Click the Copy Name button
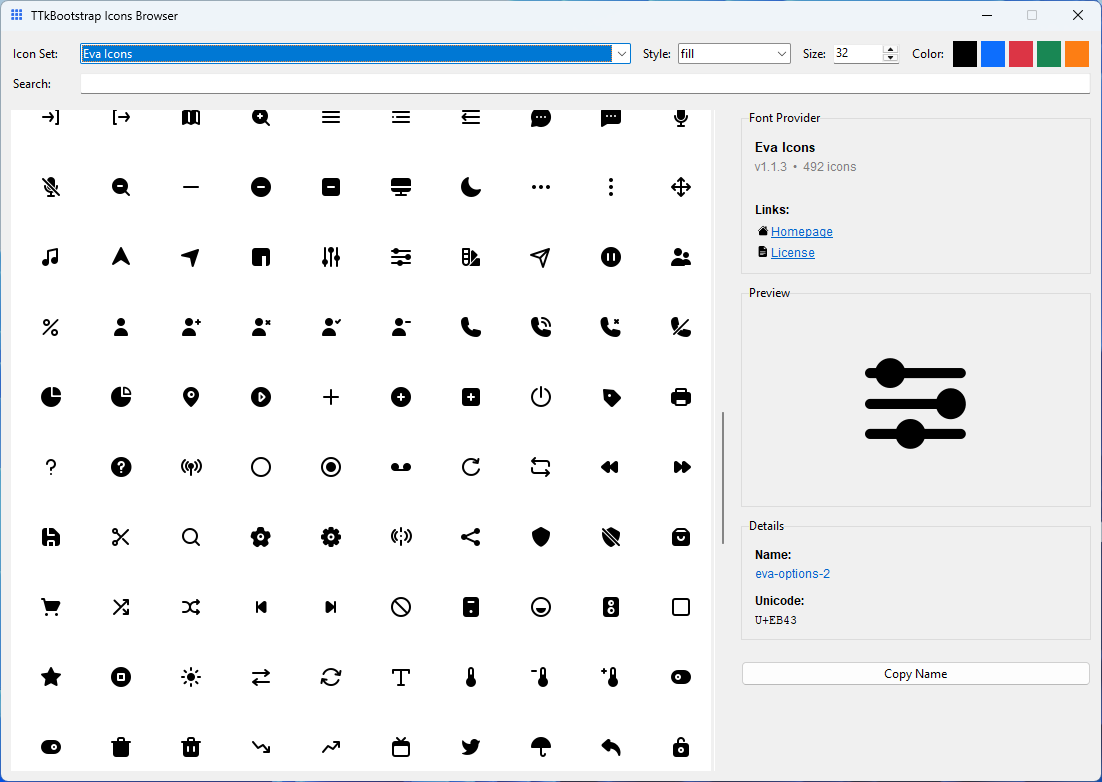The image size is (1102, 782). [915, 673]
